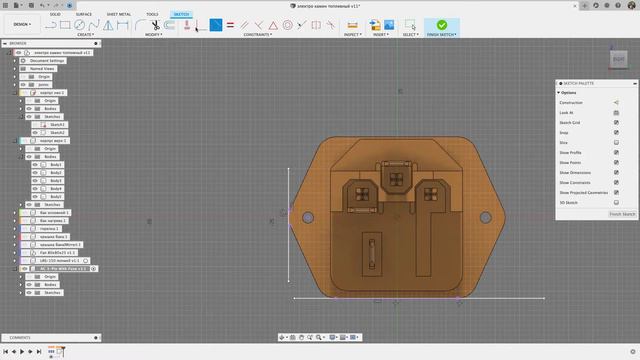Expand the Named Views node
This screenshot has width=640, height=360.
pyautogui.click(x=15, y=69)
